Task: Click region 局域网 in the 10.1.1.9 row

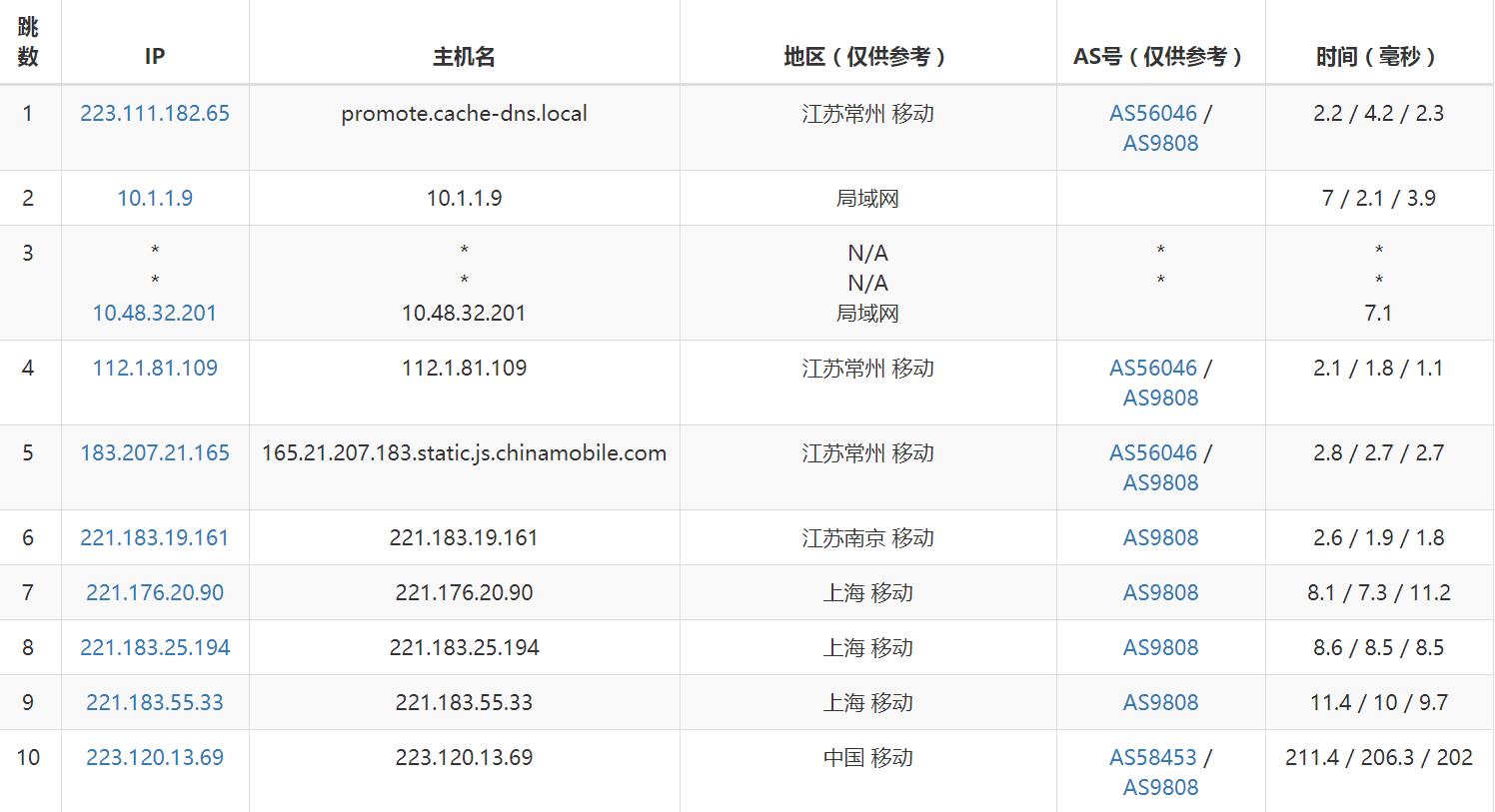Action: (x=867, y=198)
